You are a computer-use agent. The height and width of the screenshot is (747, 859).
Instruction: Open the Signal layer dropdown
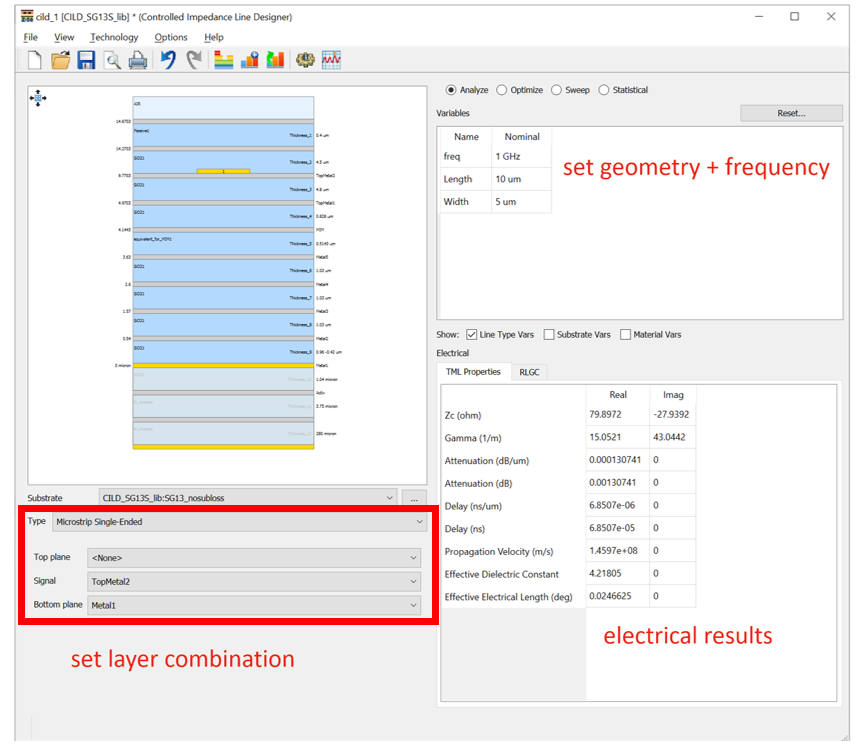[254, 582]
